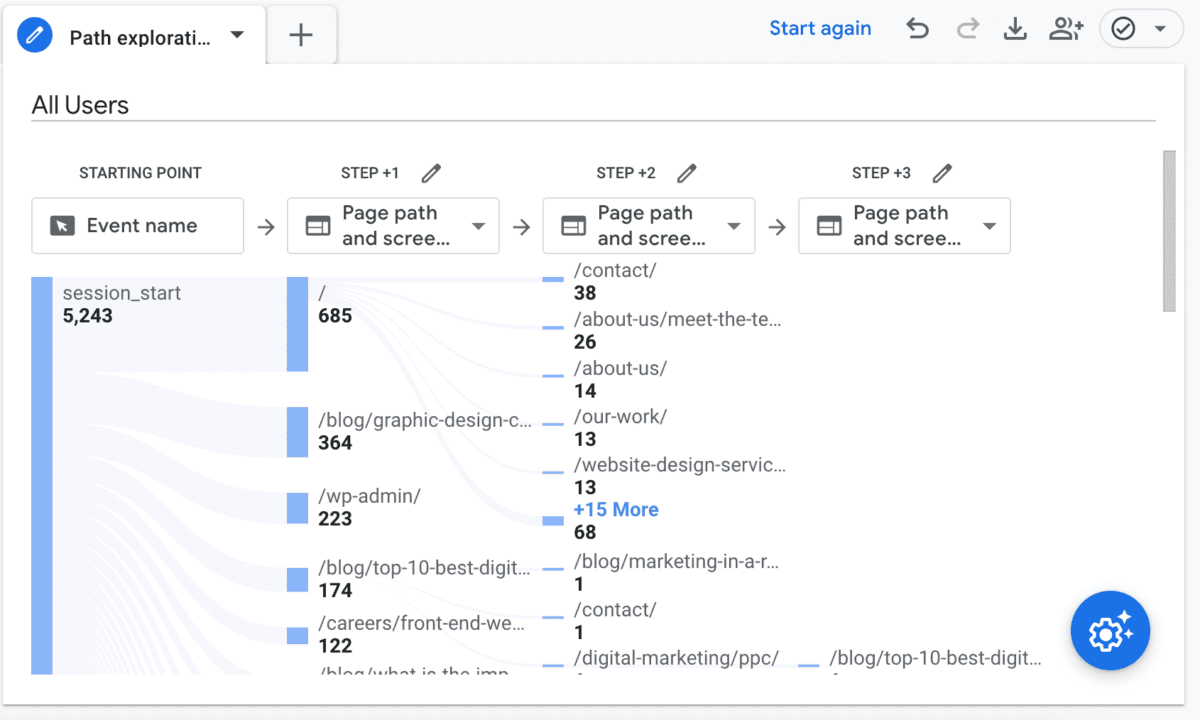Open the Gemini assistant gear button
Screen dimensions: 1200x720
point(1110,631)
